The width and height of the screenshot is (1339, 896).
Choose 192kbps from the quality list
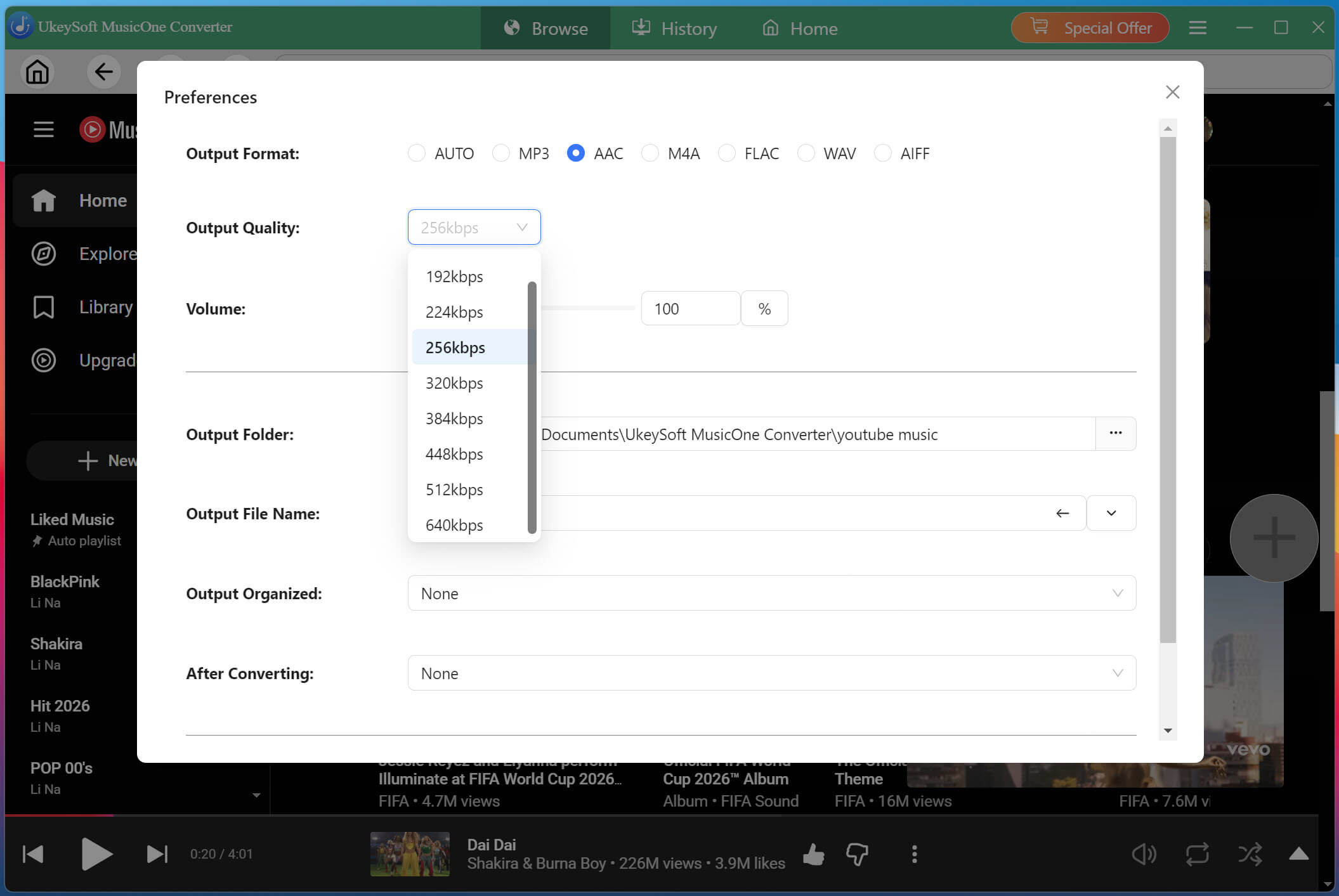click(469, 276)
